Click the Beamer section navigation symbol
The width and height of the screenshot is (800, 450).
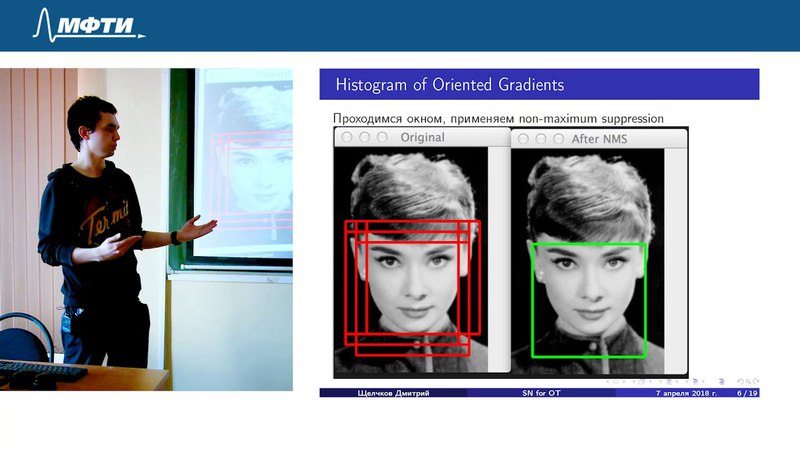[695, 382]
